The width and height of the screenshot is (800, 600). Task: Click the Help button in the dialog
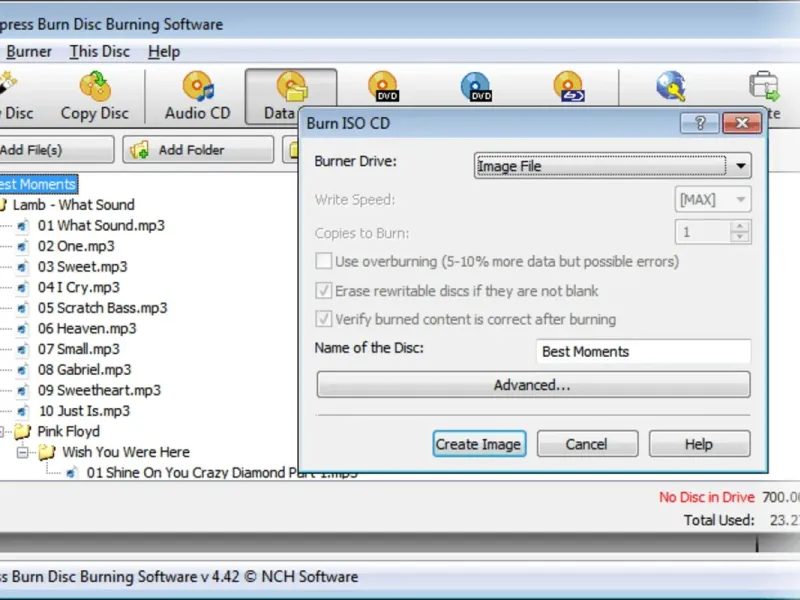coord(699,444)
